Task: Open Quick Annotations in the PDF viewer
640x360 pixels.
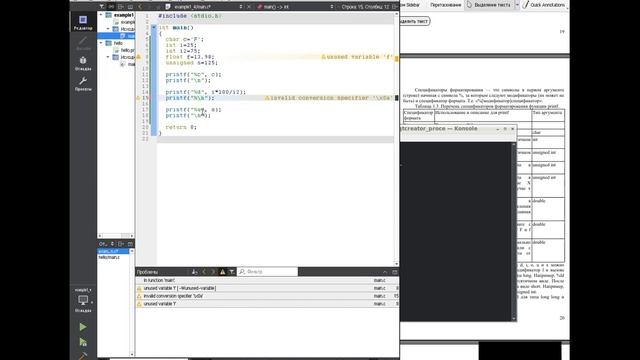Action: point(544,5)
